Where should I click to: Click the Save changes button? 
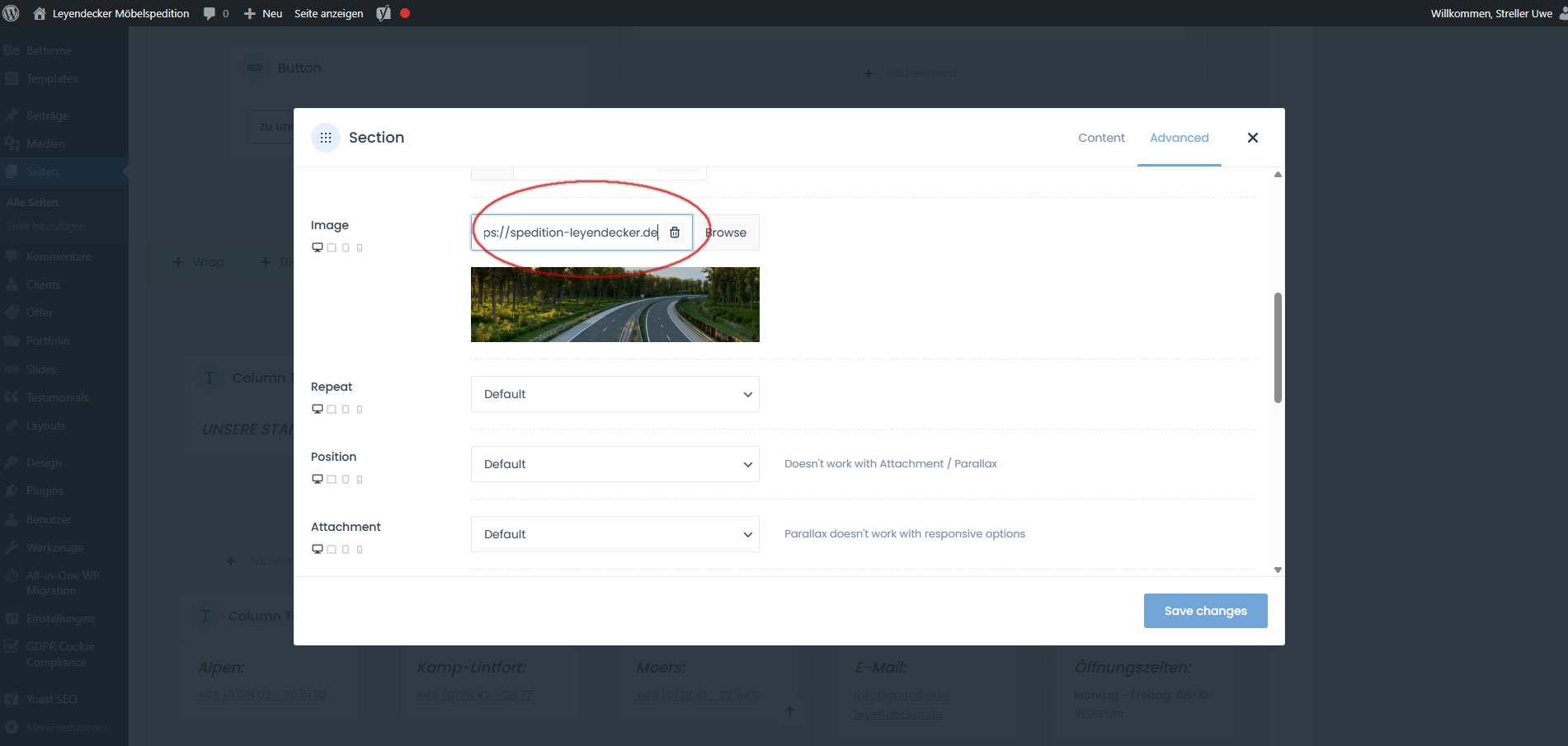1205,611
